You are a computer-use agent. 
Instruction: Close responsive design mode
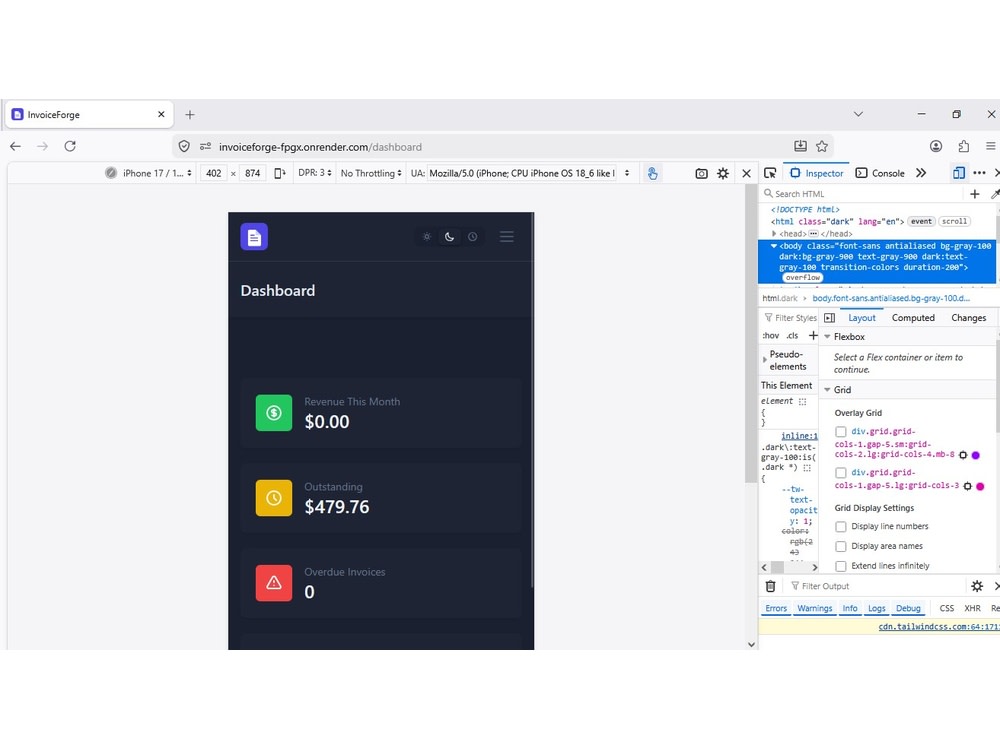click(746, 173)
